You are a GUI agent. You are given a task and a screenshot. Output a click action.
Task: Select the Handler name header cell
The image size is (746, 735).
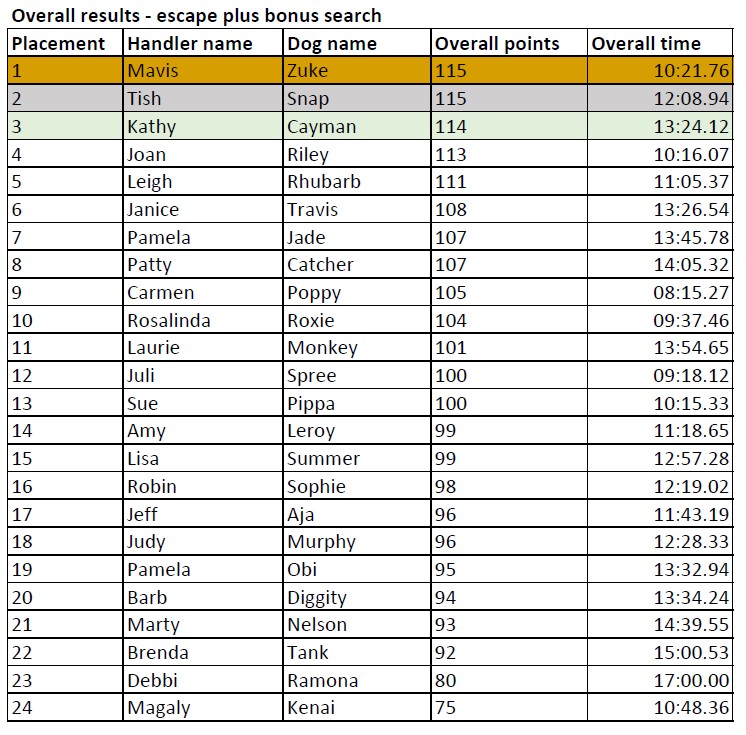203,43
